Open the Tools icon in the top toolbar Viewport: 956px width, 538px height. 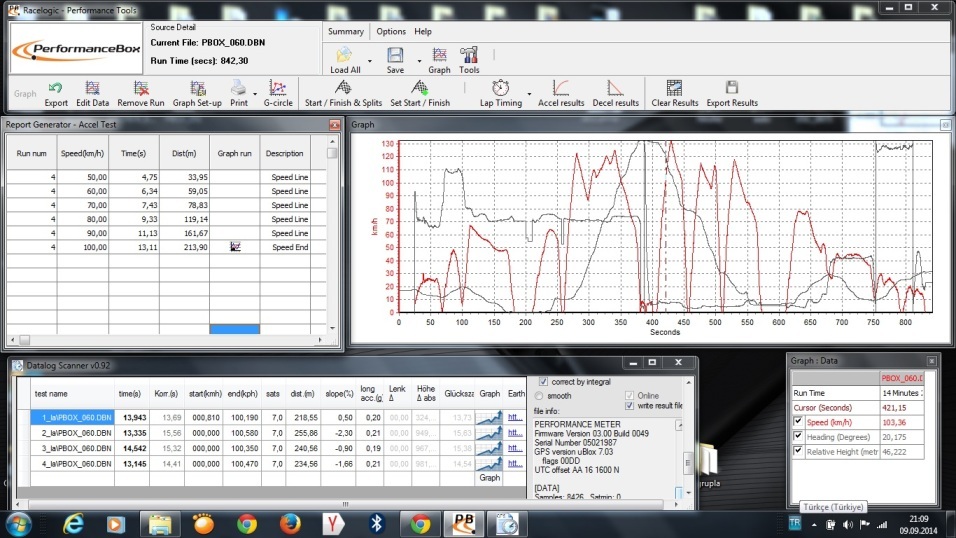pos(469,55)
